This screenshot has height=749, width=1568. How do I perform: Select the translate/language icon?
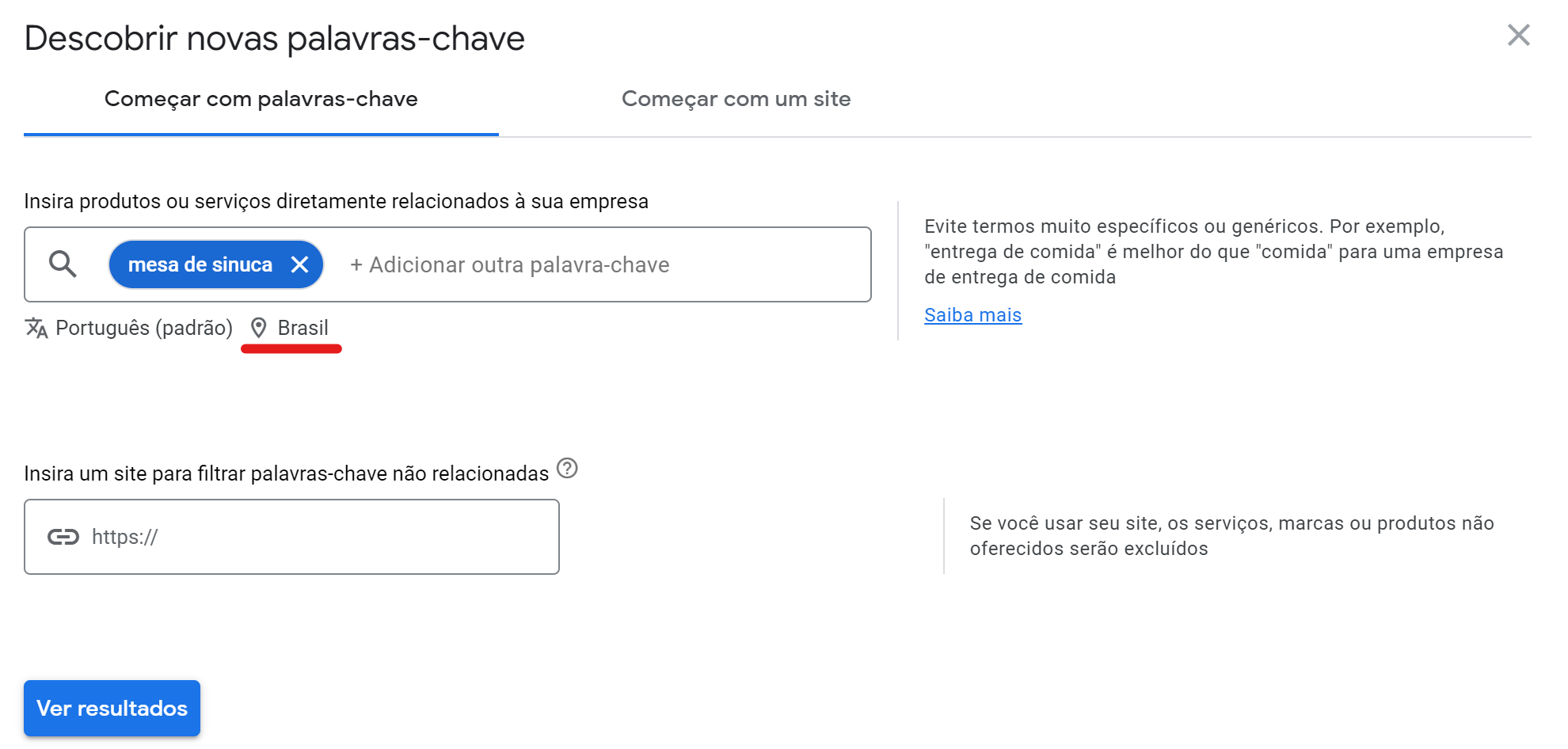click(35, 327)
